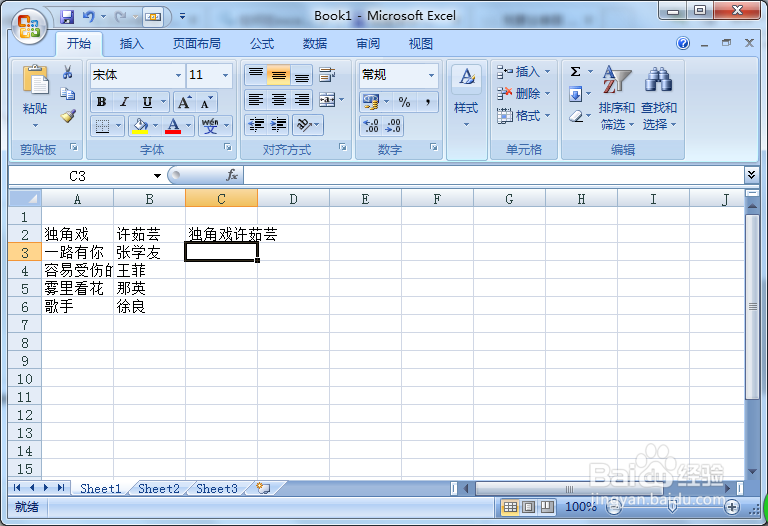This screenshot has height=526, width=768.
Task: Increase indent in alignment group
Action: tap(279, 125)
